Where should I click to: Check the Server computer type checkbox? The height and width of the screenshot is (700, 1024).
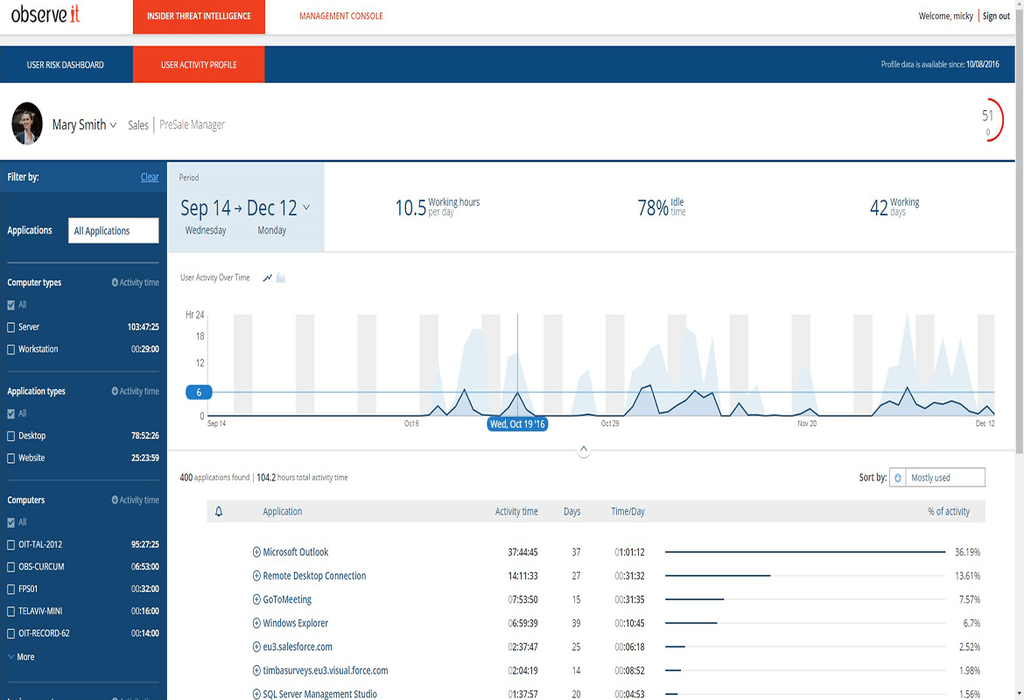tap(11, 327)
